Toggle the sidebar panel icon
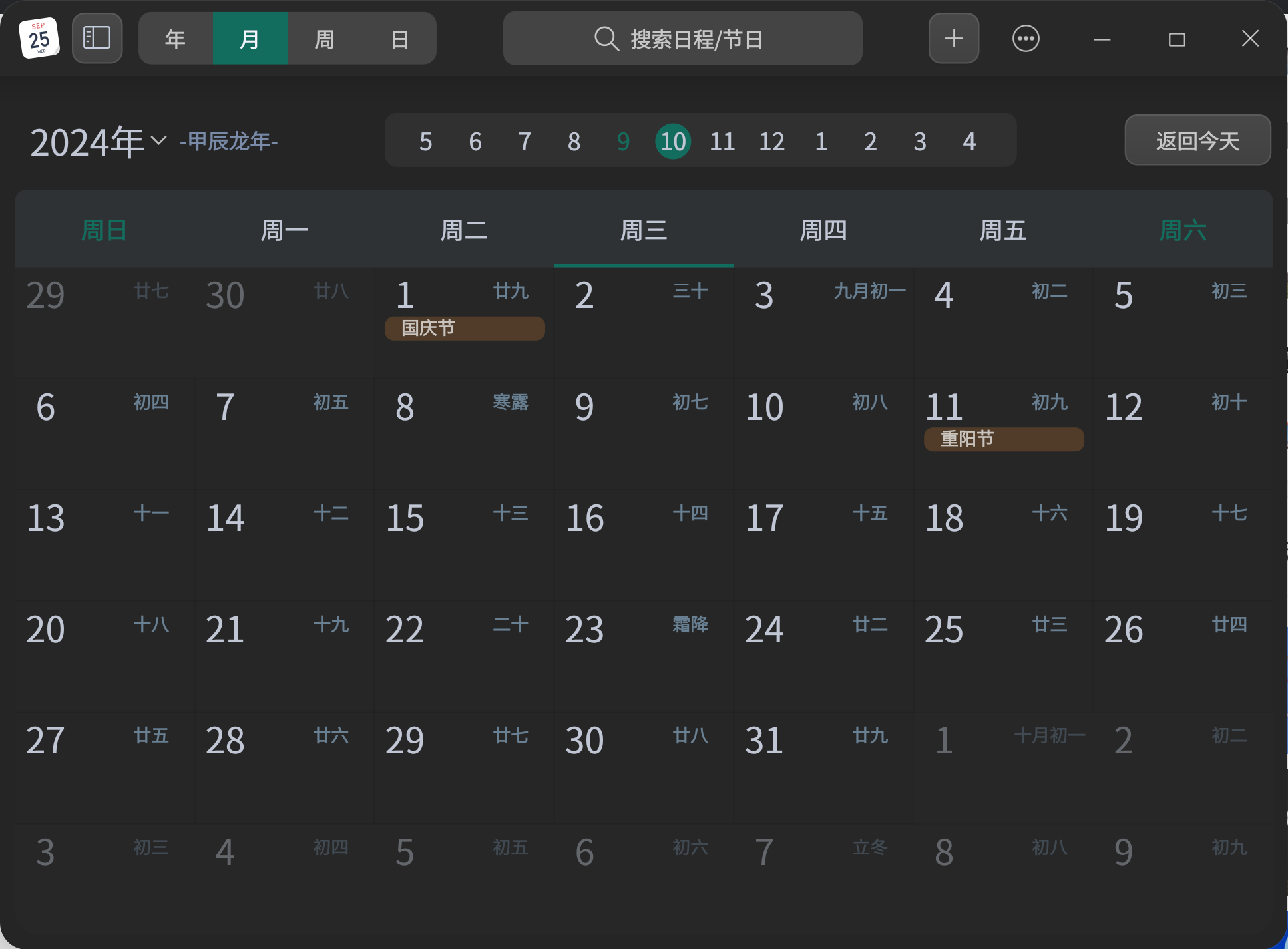This screenshot has height=949, width=1288. click(97, 38)
